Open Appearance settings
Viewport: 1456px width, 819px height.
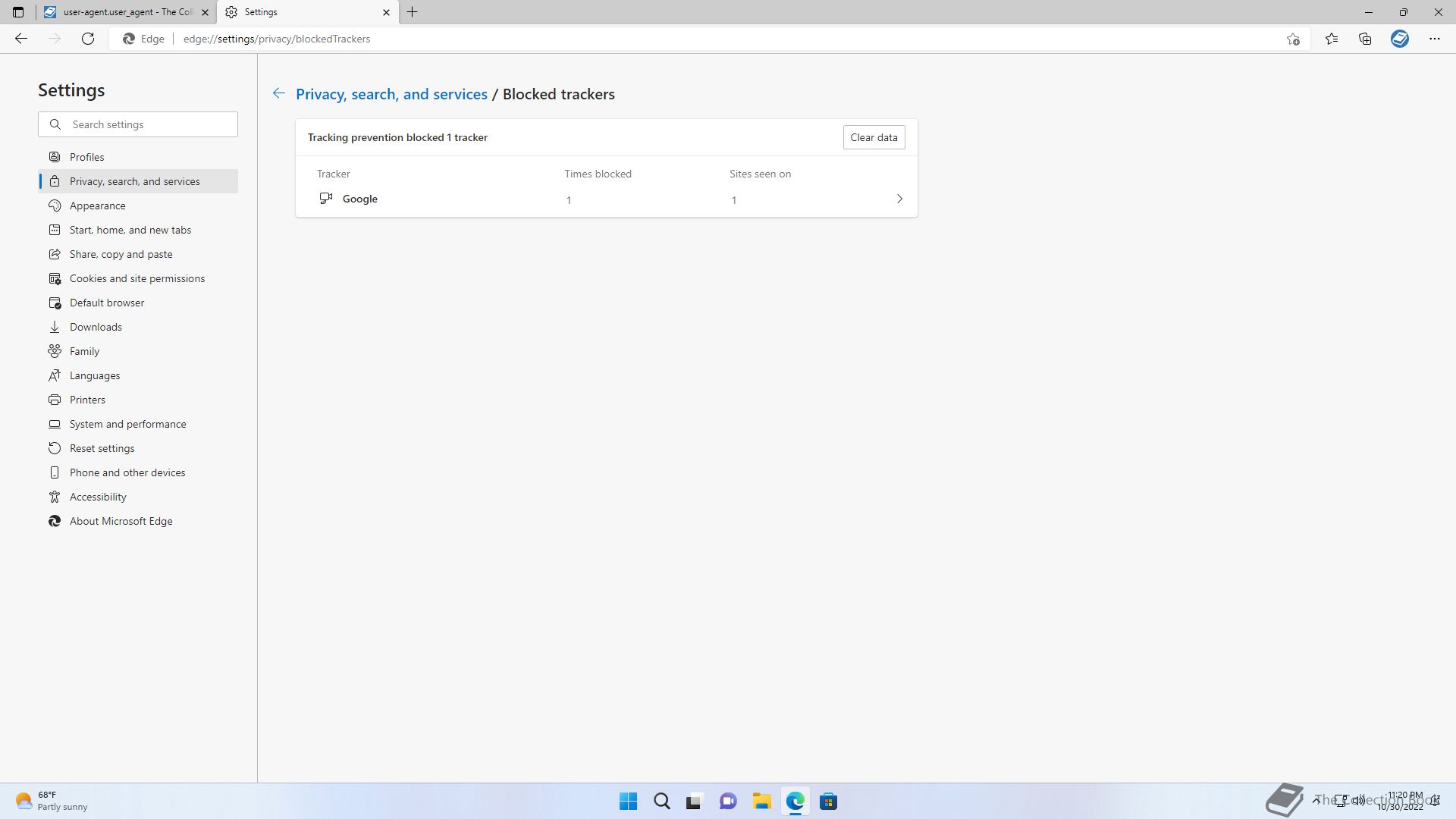[x=138, y=206]
